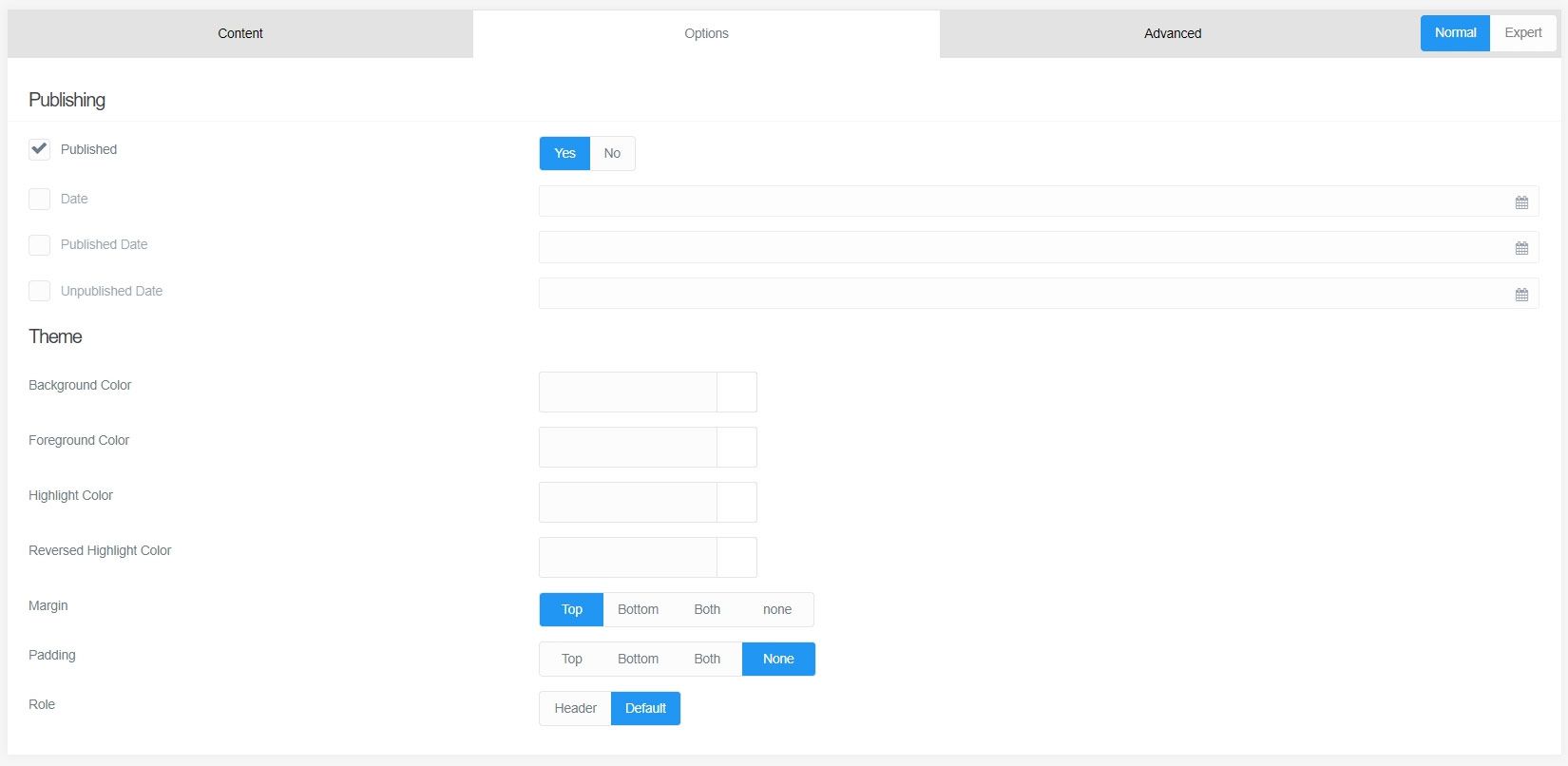Open the Background Color swatch
This screenshot has width=1568, height=766.
click(x=736, y=392)
